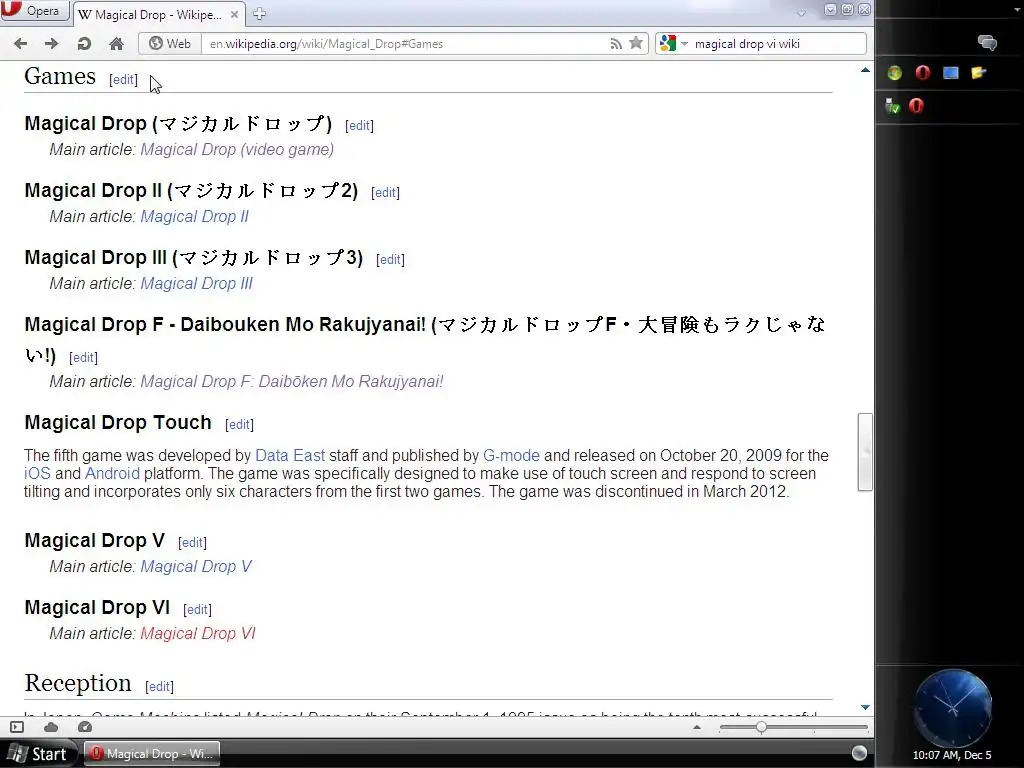Open Magical Drop F: Daibōken Mo Rakujyanai! article

[x=292, y=381]
